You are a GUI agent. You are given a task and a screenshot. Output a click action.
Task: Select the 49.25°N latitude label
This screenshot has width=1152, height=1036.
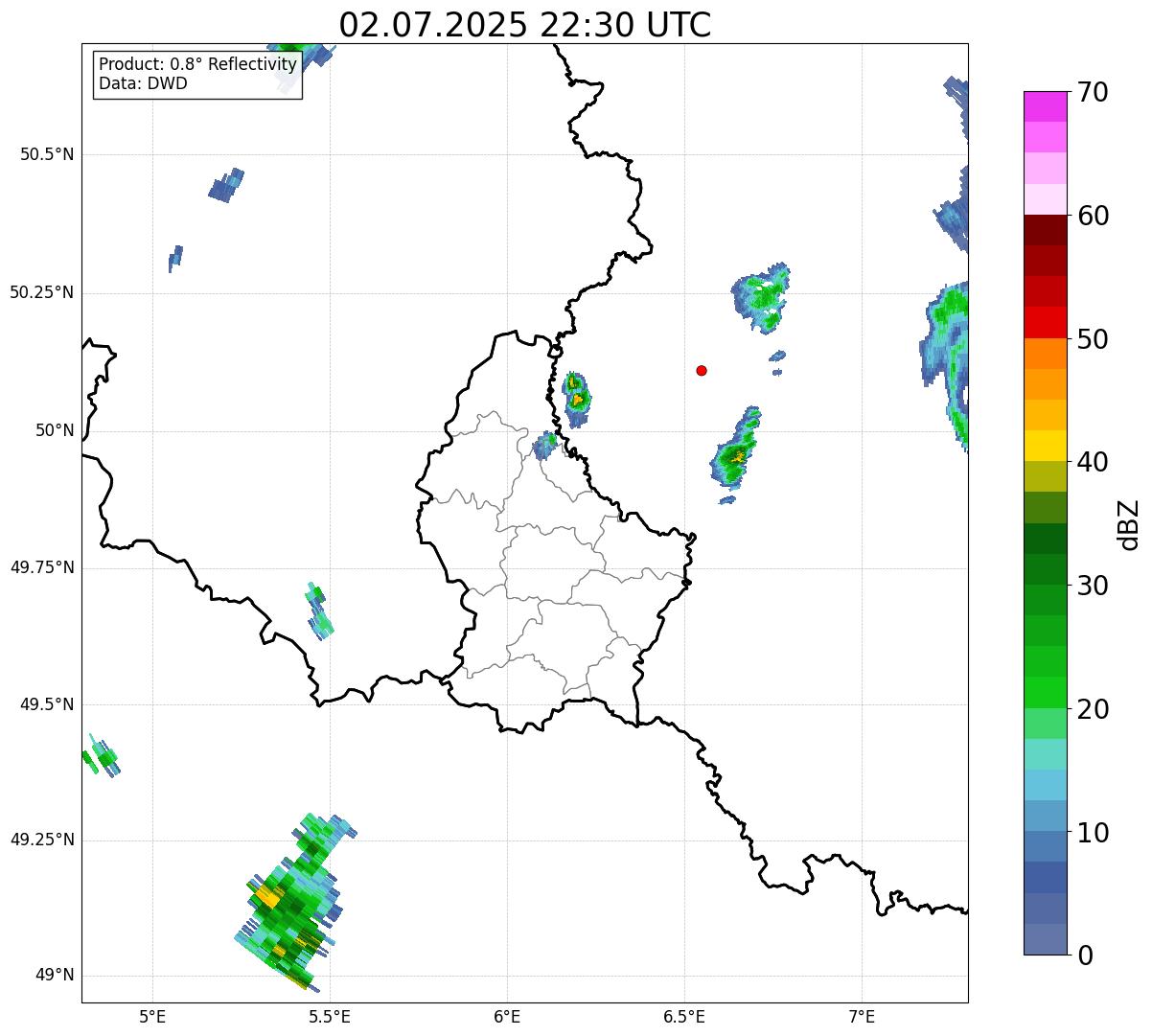[x=42, y=840]
